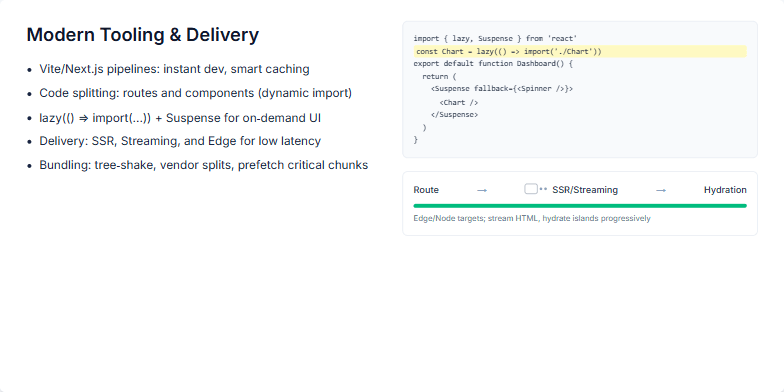Click the "import { lazy, Suspense }" code line
784x392 pixels.
click(x=496, y=38)
